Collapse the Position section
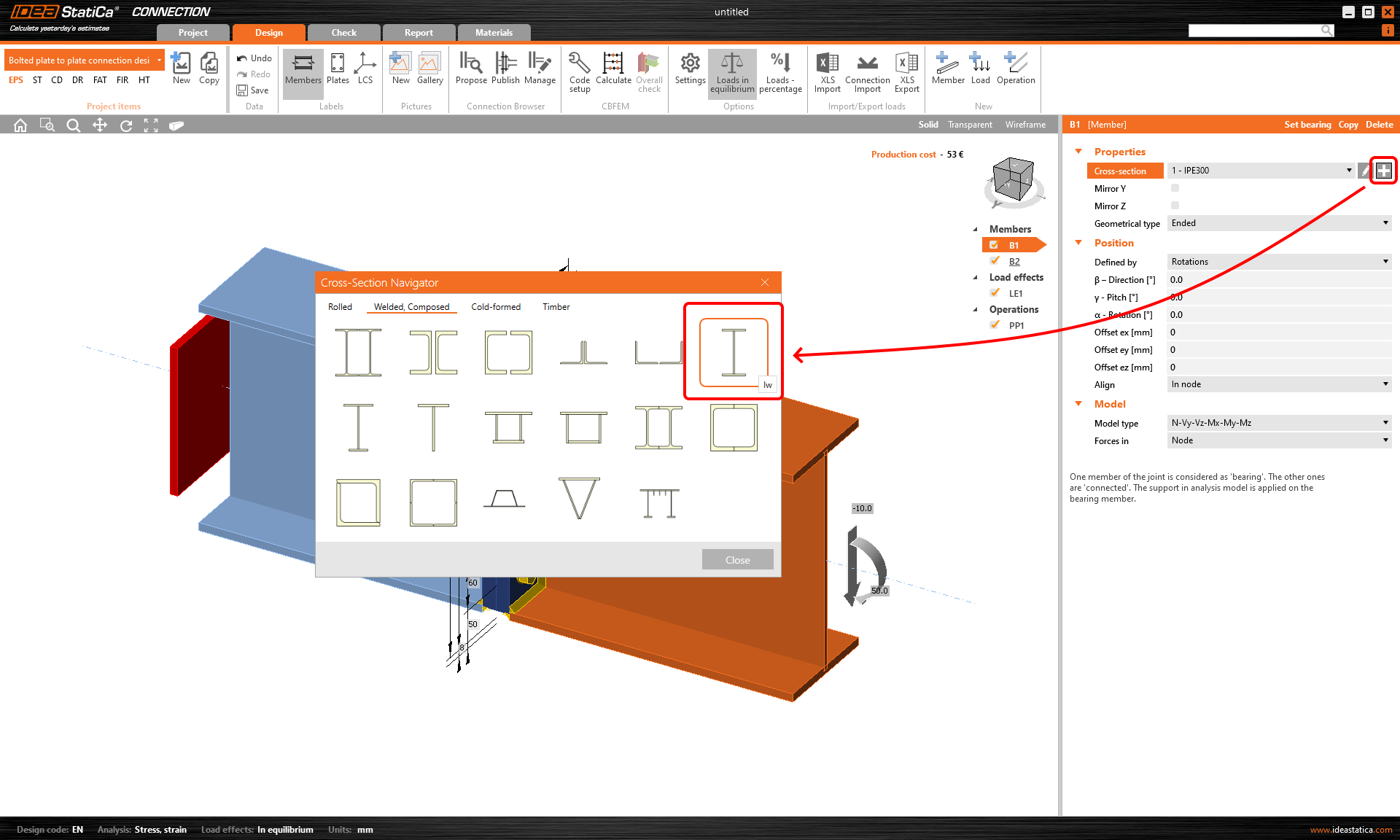The height and width of the screenshot is (840, 1400). click(x=1078, y=243)
